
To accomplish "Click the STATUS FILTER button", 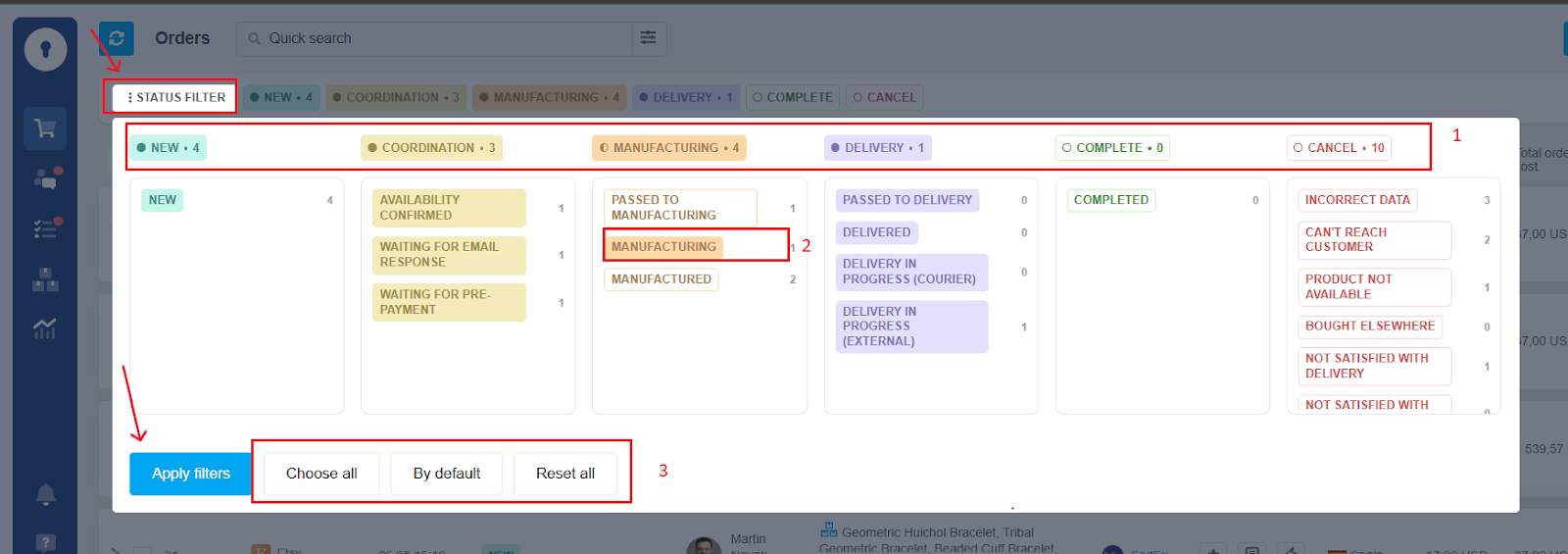I will pos(175,97).
